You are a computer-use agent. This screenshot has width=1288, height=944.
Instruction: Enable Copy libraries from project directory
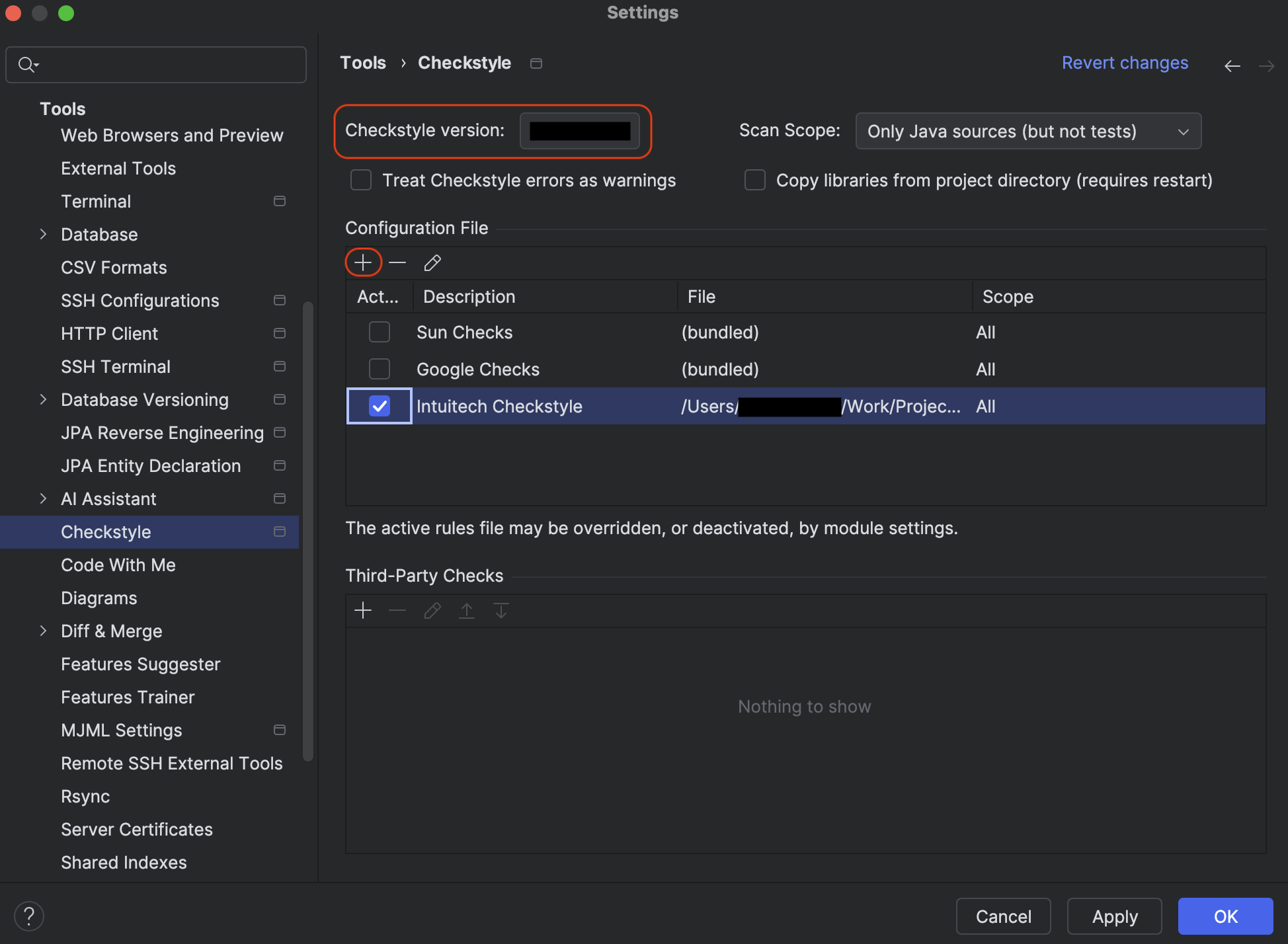[x=755, y=180]
